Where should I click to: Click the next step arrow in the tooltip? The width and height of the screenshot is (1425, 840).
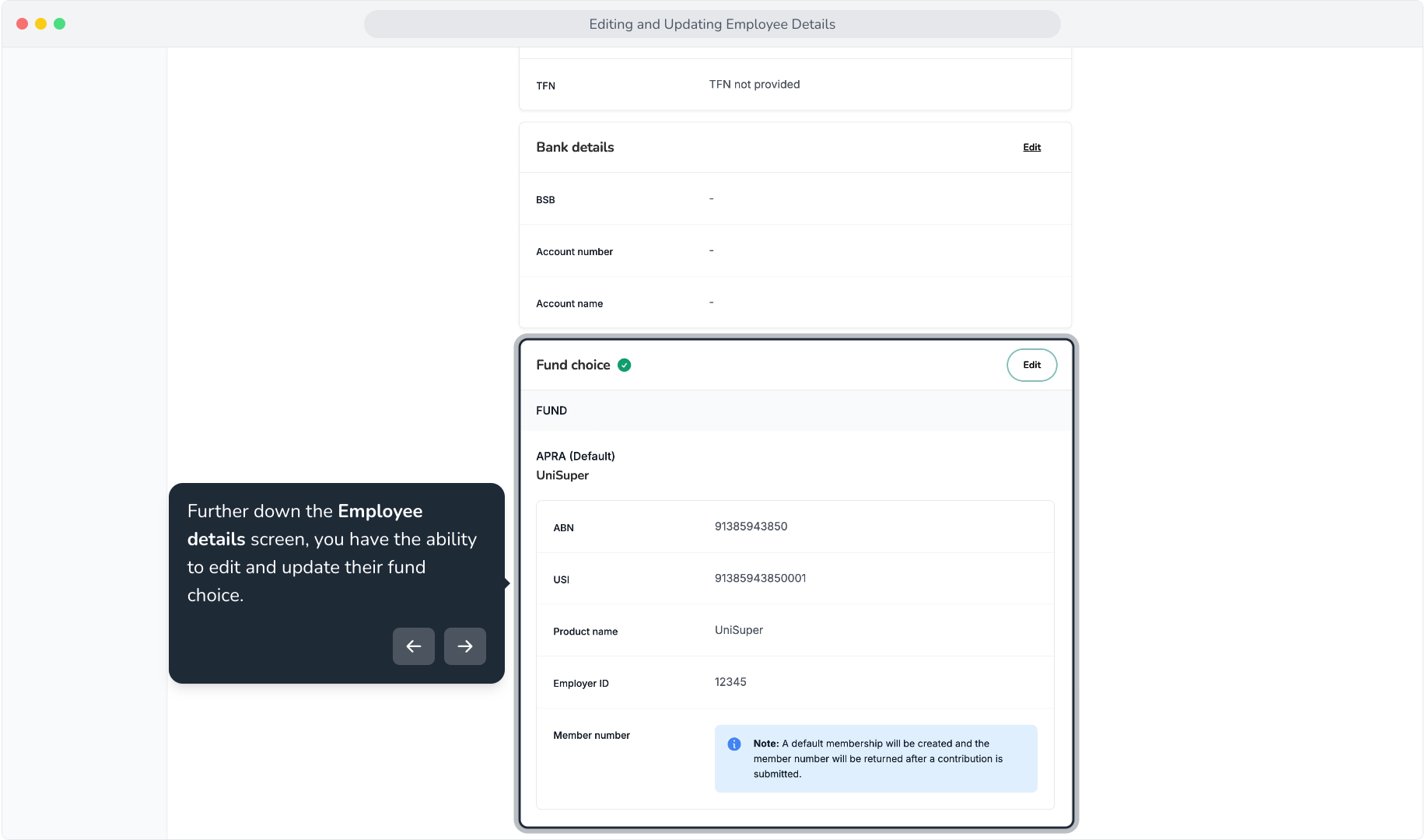tap(465, 646)
